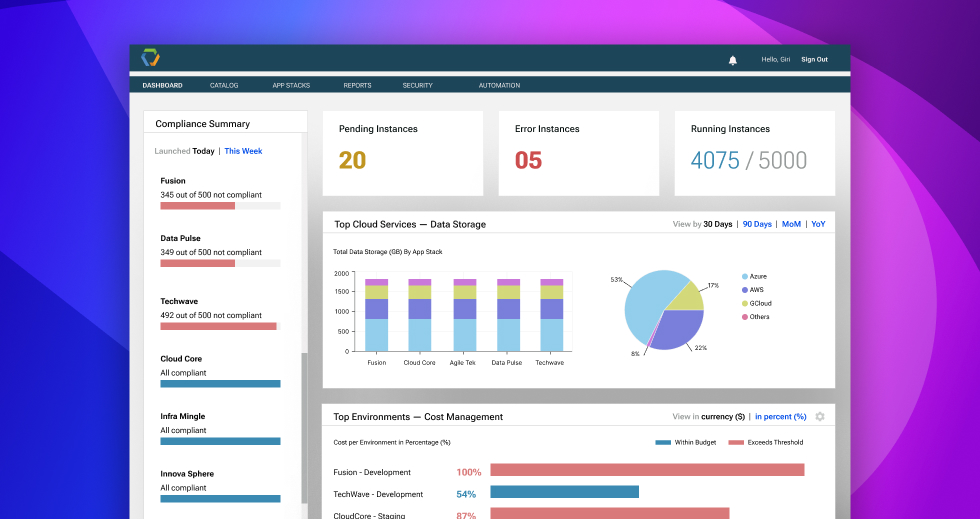This screenshot has height=519, width=980.
Task: Click Fusion compliance progress bar
Action: tap(220, 206)
